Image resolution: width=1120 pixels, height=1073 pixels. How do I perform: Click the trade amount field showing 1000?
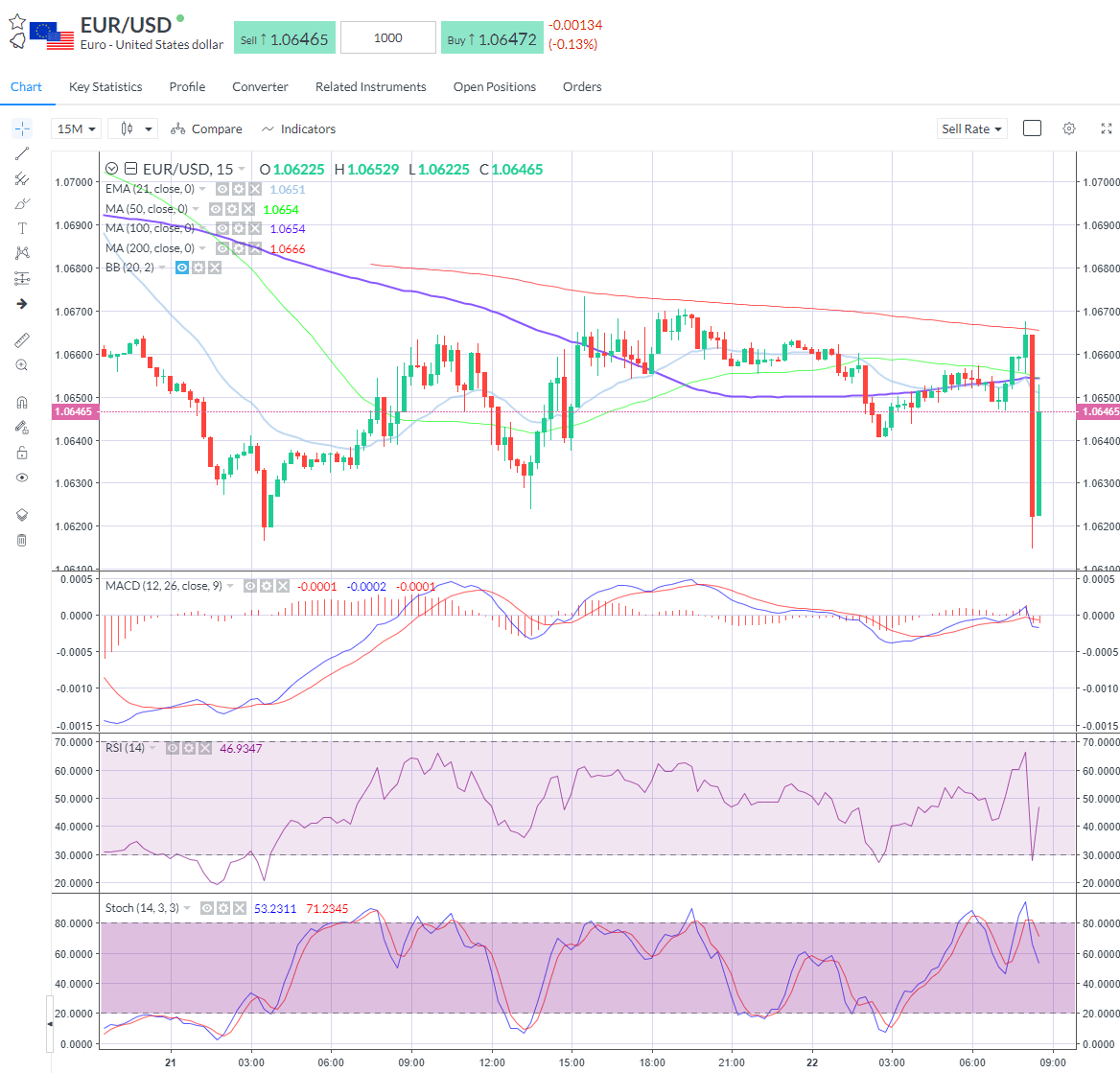coord(387,37)
